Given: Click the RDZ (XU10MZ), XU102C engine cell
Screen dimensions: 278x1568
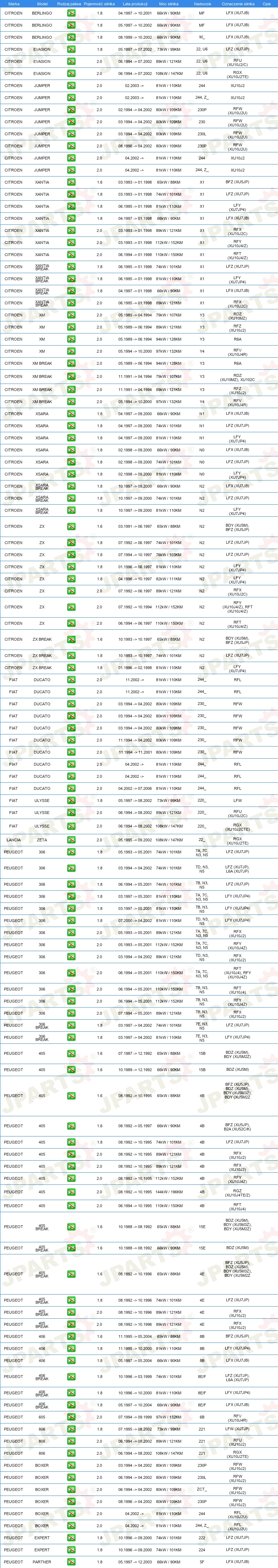Looking at the screenshot, I should point(238,378).
